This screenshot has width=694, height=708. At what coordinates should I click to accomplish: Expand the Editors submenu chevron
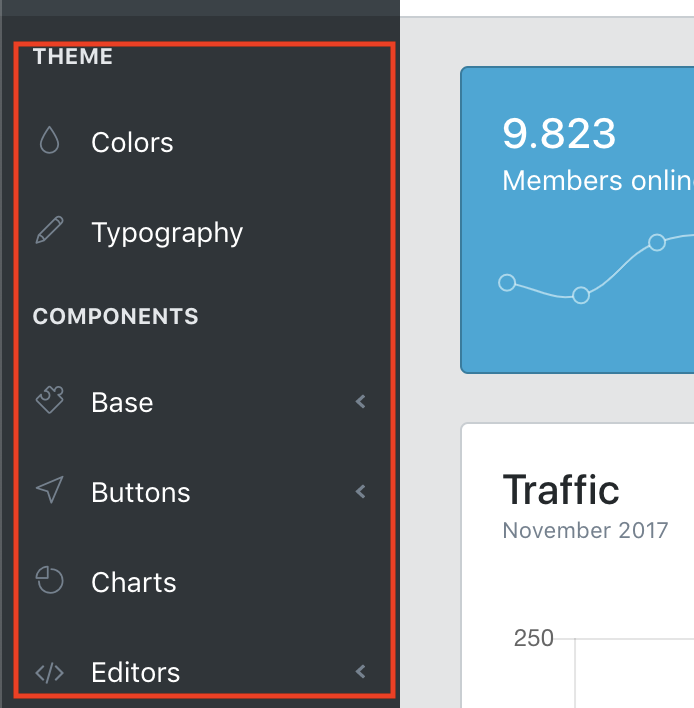(361, 672)
